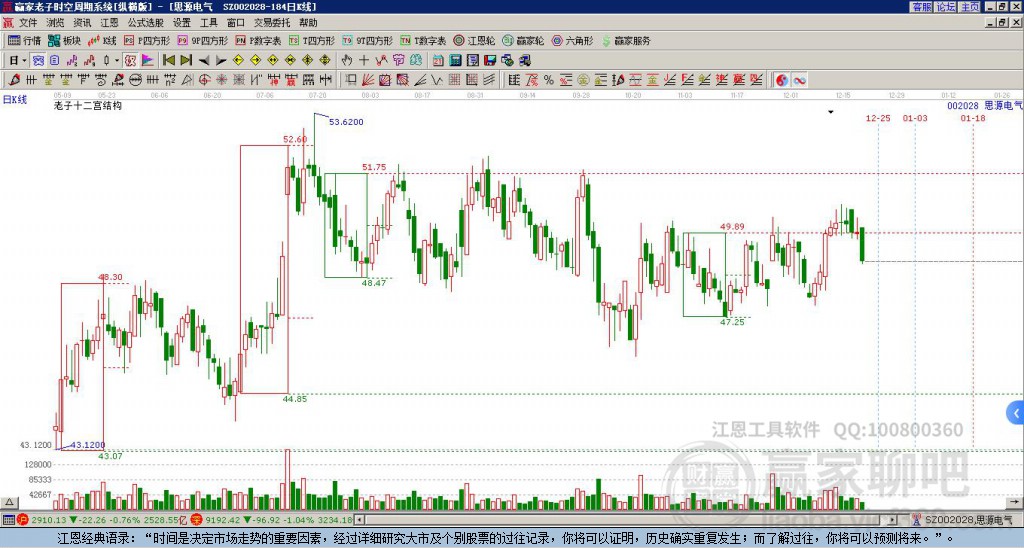Select the crosshair cursor tool
The width and height of the screenshot is (1024, 548).
[x=364, y=61]
